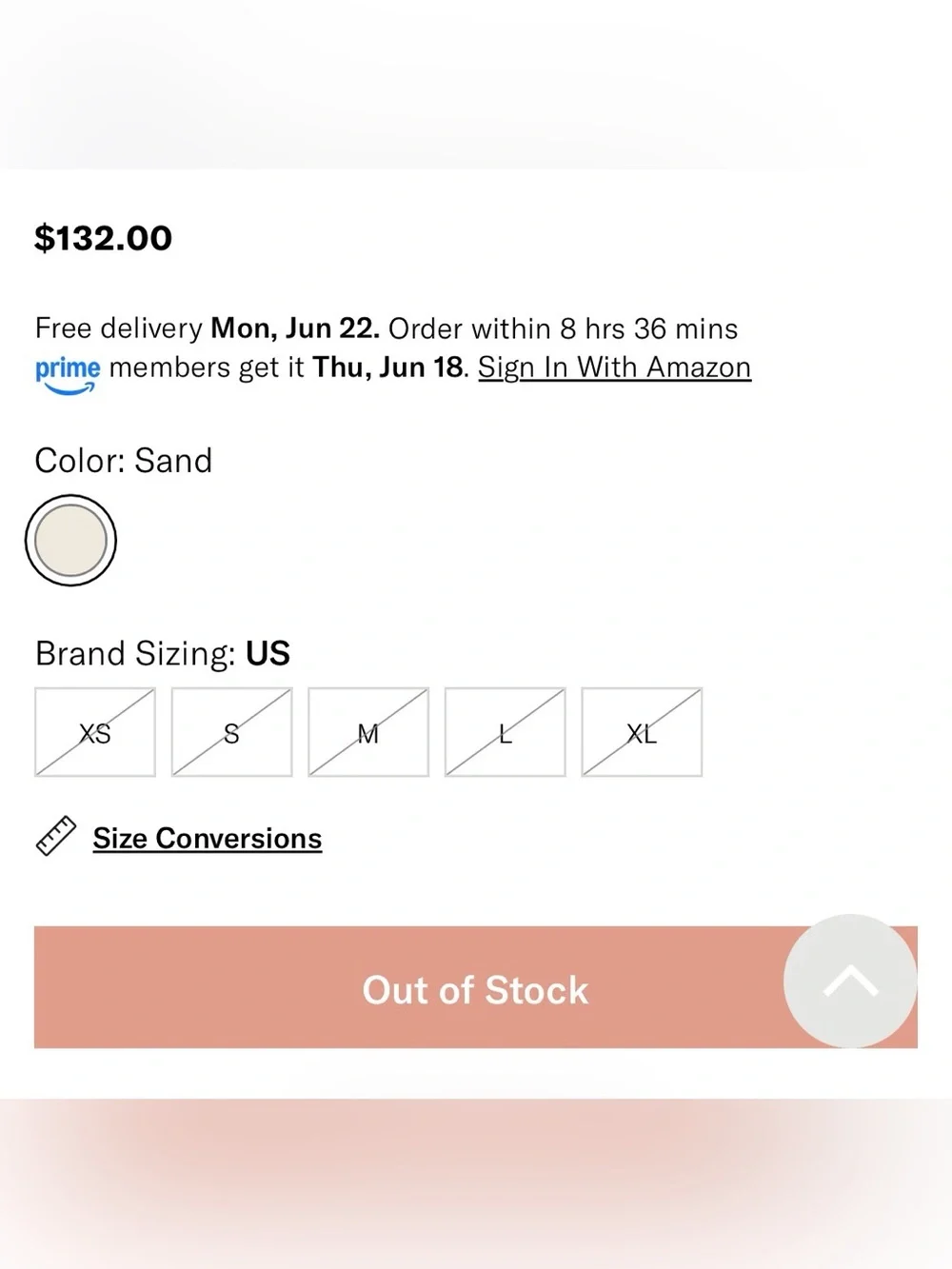Click the Order within 8 hrs 36 mins text
Viewport: 952px width, 1269px height.
coord(564,328)
